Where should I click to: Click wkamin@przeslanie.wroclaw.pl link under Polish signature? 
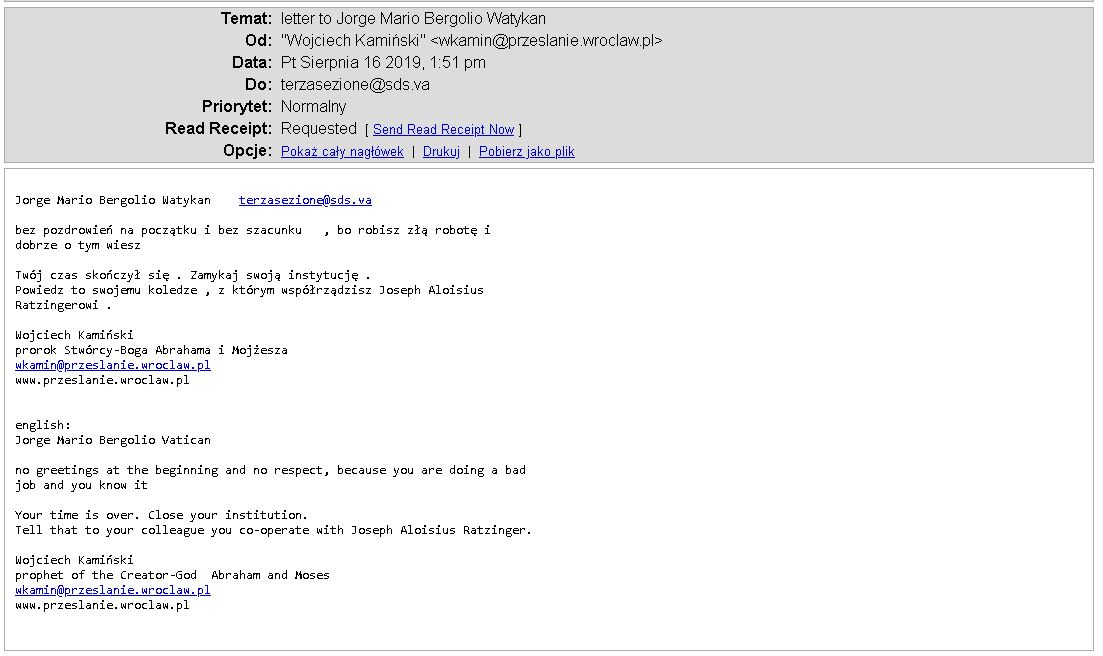point(113,366)
